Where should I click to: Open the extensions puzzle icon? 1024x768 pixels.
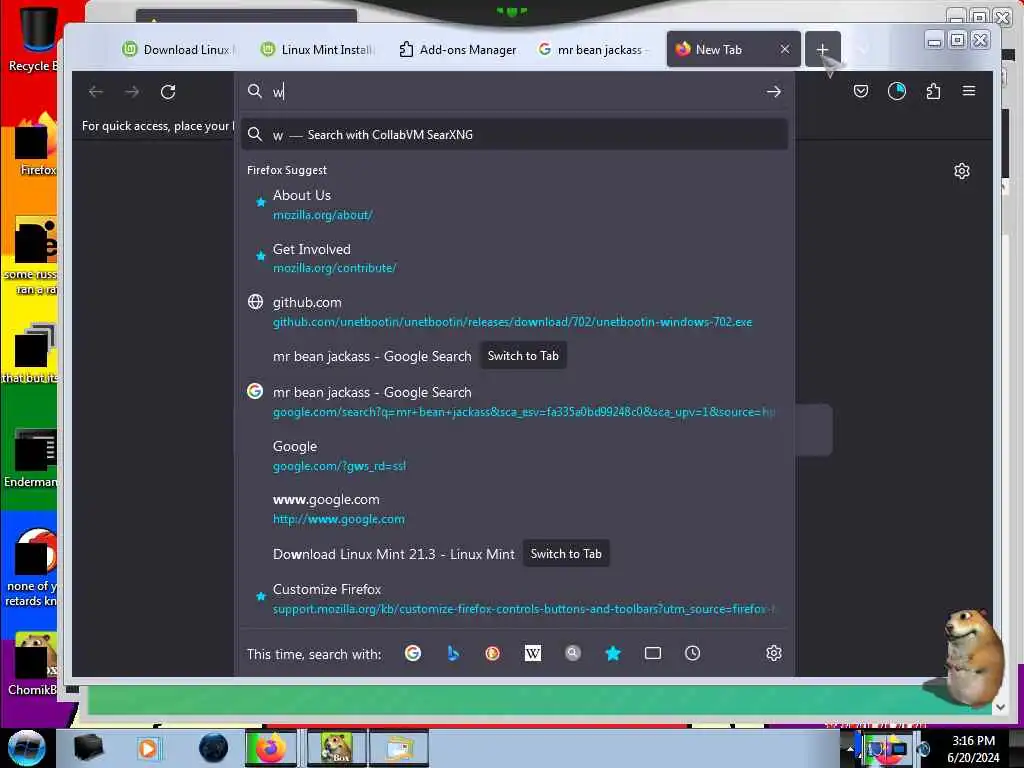933,91
